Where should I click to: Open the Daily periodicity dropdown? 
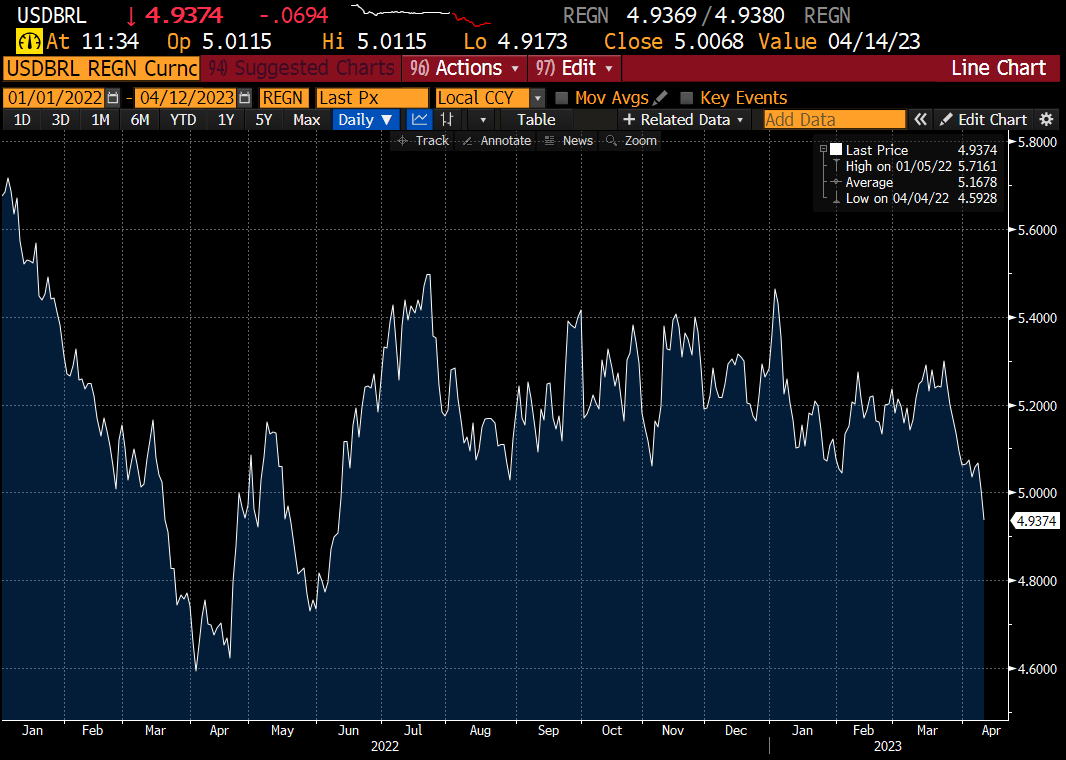(365, 120)
